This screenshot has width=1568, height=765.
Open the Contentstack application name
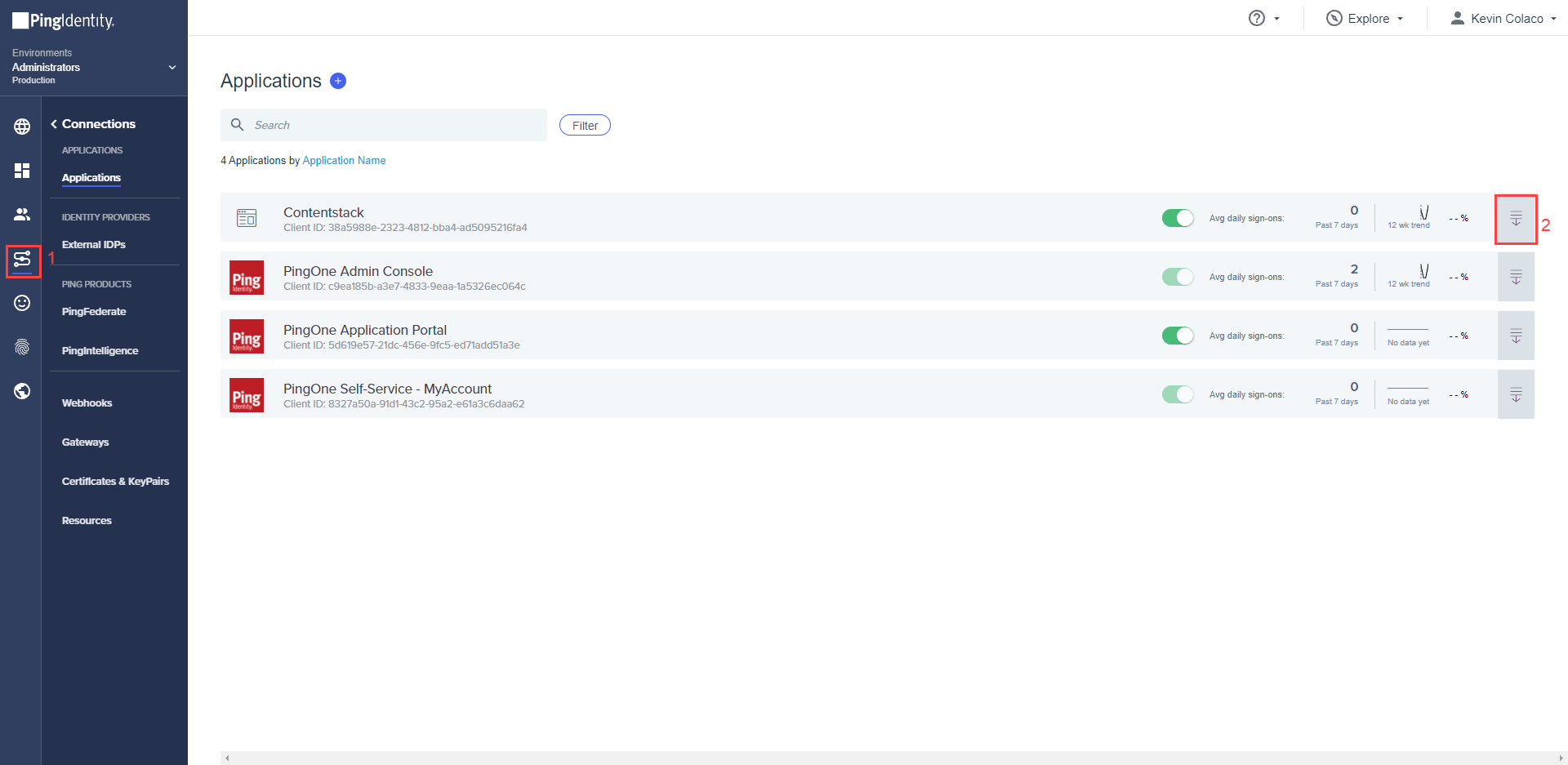(x=323, y=212)
